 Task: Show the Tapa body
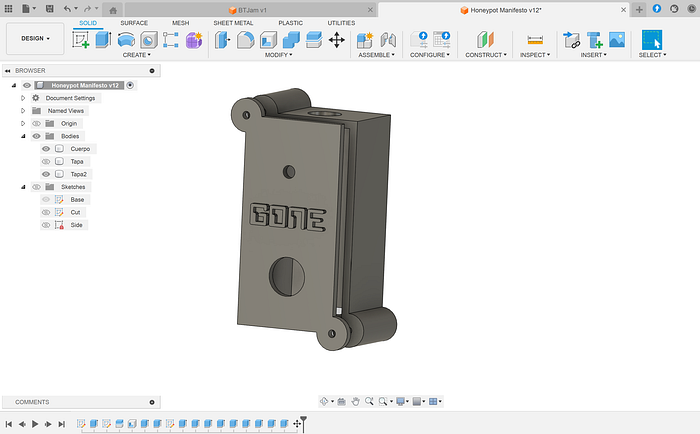[46, 162]
